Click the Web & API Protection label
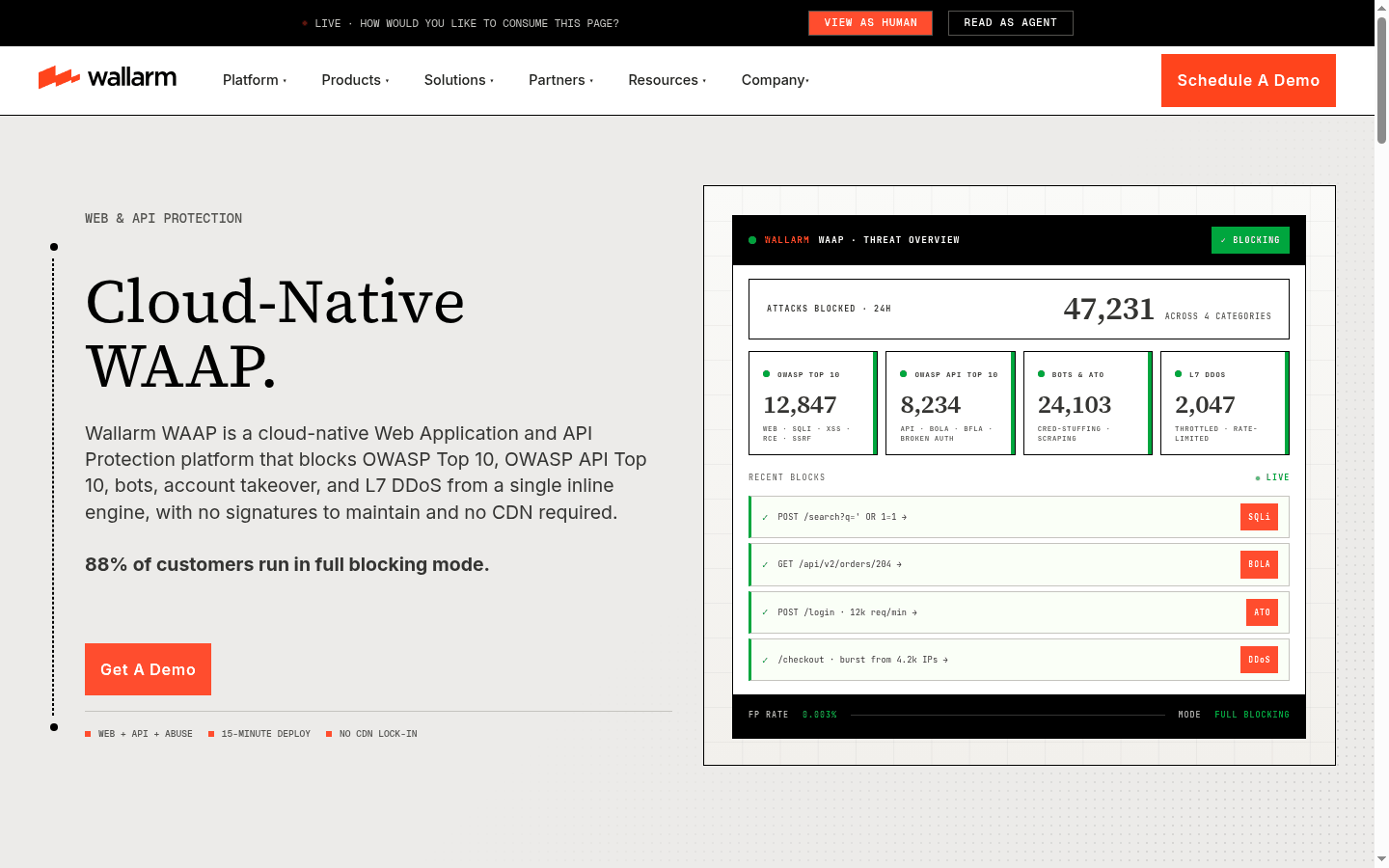 pyautogui.click(x=163, y=219)
